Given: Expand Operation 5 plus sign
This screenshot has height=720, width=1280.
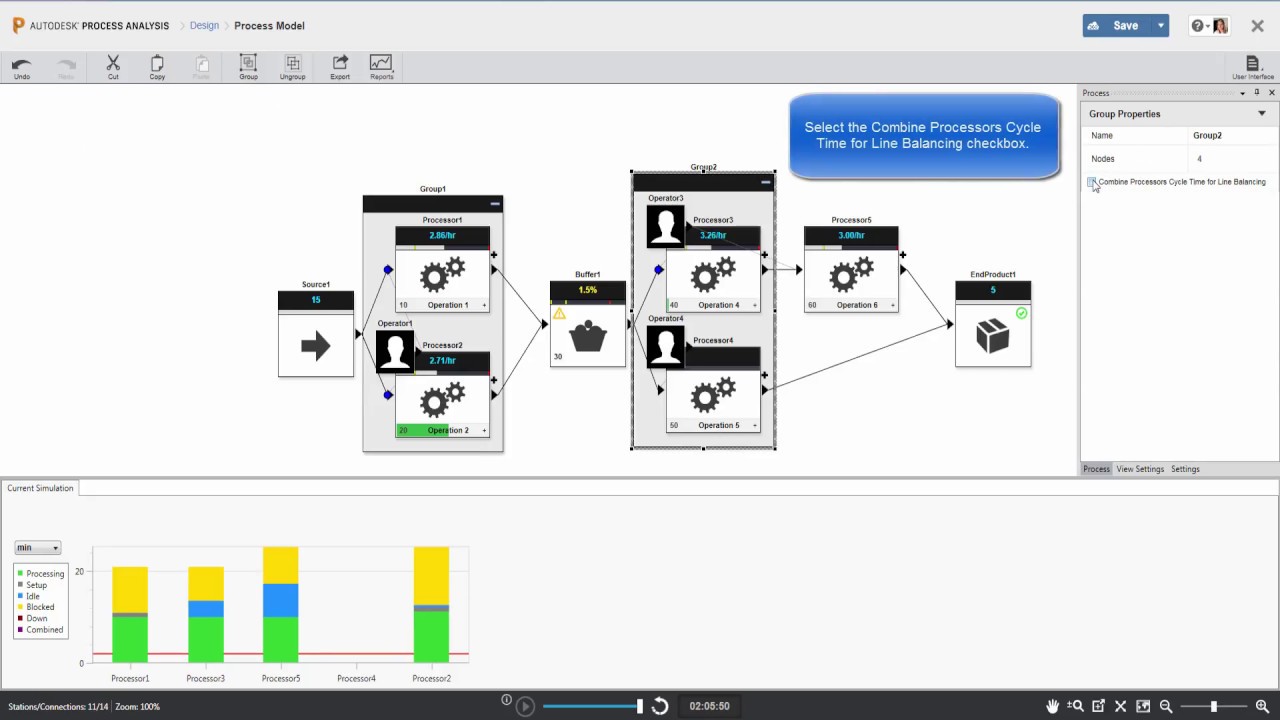Looking at the screenshot, I should tap(754, 425).
